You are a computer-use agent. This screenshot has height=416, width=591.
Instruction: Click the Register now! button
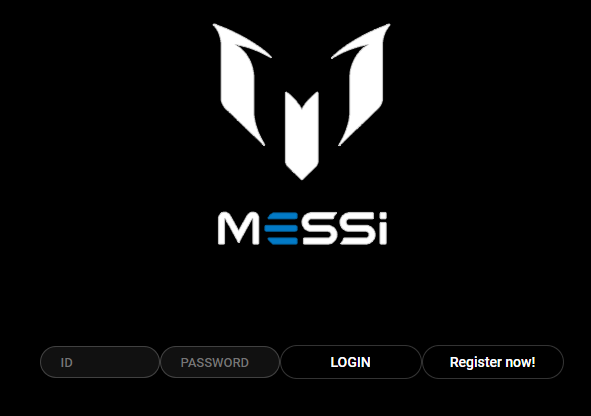pyautogui.click(x=493, y=362)
